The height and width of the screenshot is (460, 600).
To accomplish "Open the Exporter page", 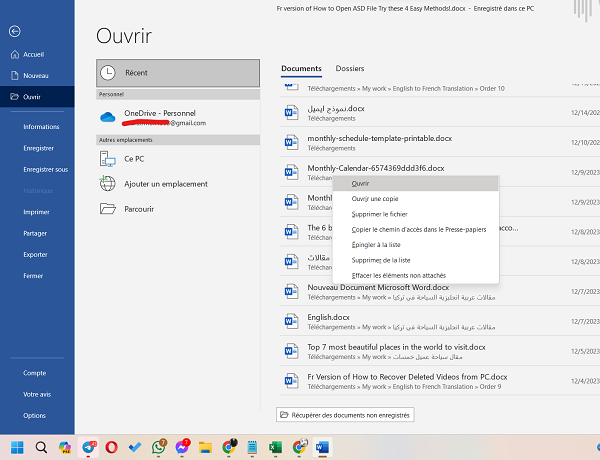I will 37,254.
